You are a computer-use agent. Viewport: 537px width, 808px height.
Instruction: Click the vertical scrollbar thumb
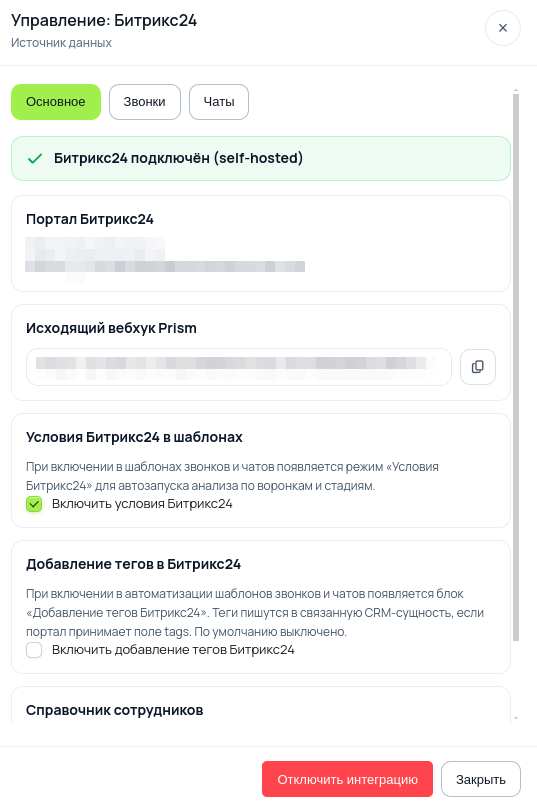pyautogui.click(x=516, y=367)
